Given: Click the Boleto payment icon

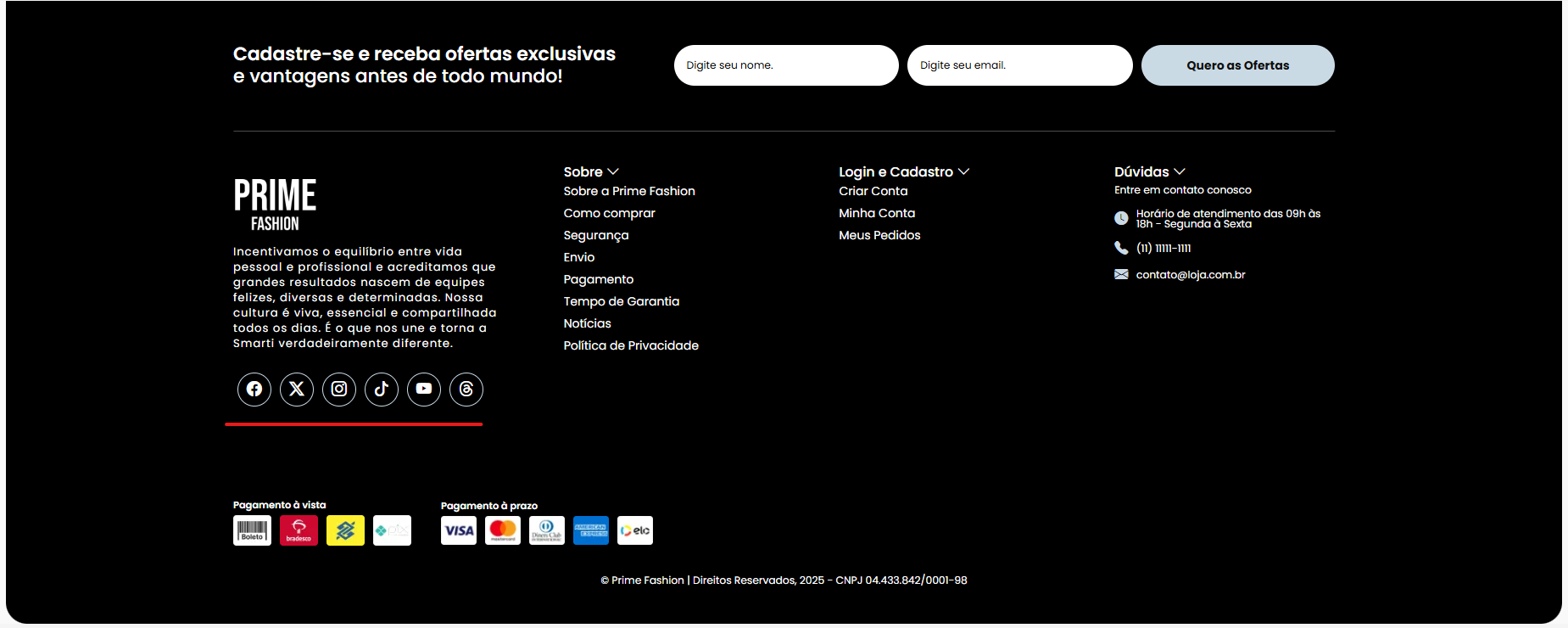Looking at the screenshot, I should click(252, 530).
